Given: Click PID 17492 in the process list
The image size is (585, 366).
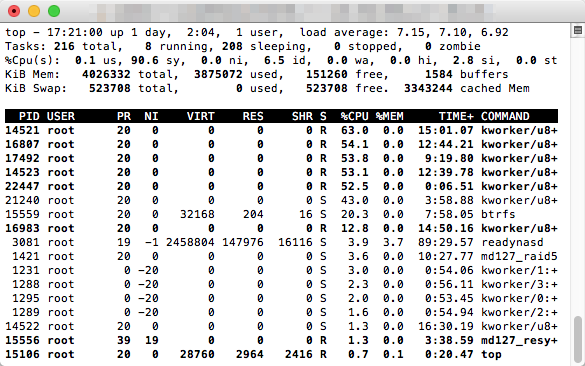Looking at the screenshot, I should point(22,159).
